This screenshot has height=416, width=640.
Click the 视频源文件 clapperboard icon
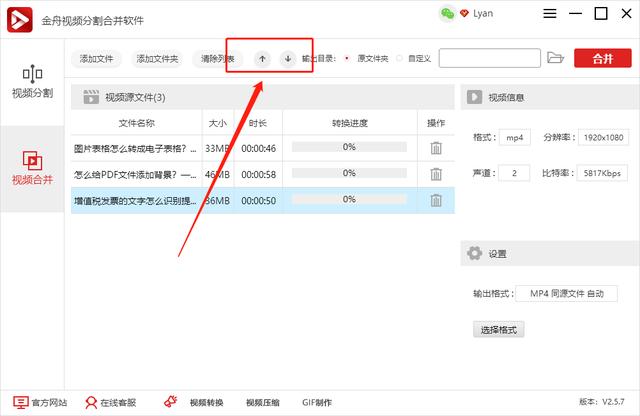(x=91, y=97)
